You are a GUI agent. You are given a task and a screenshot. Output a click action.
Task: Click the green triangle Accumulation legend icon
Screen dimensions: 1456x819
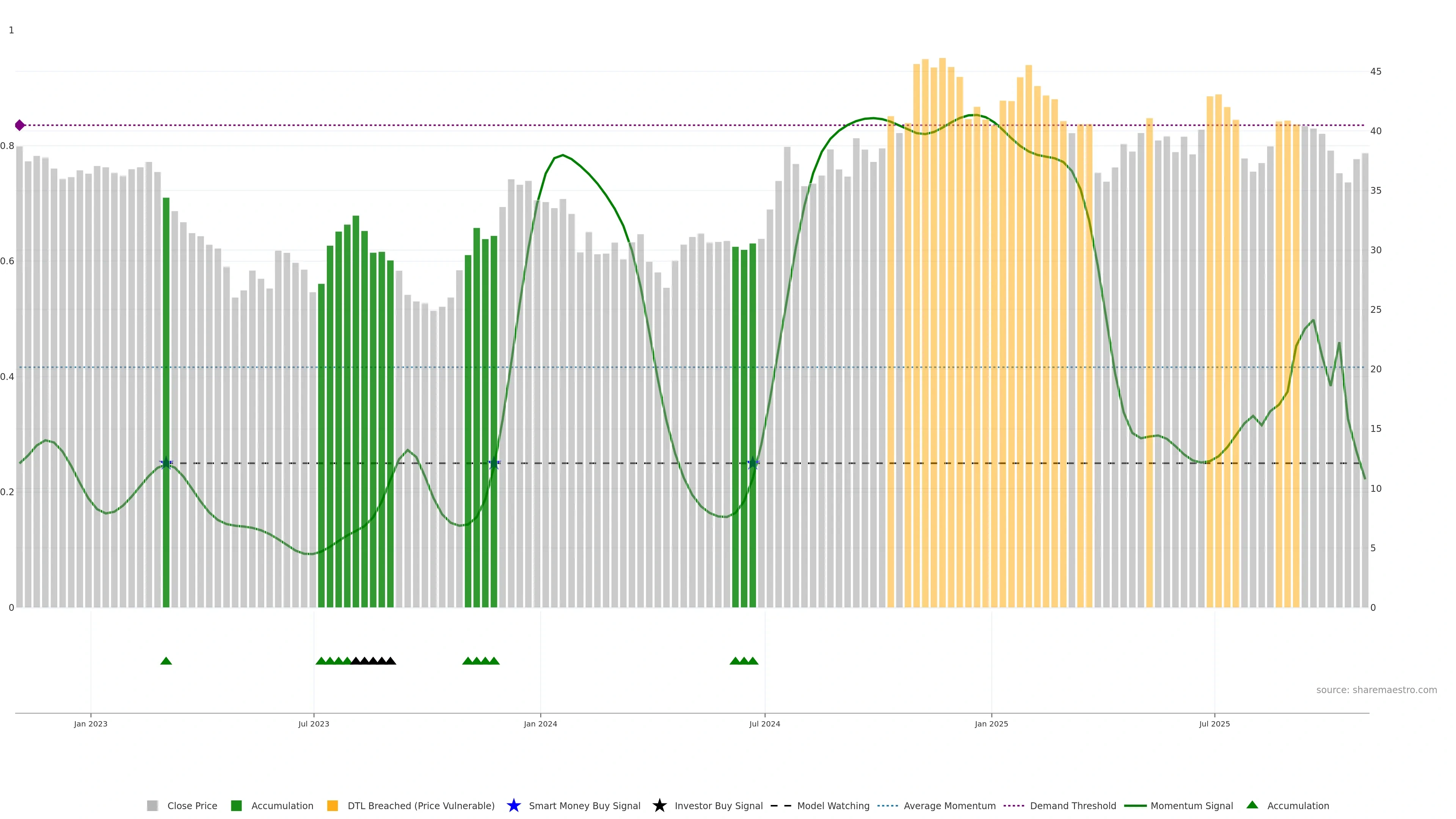coord(1252,805)
